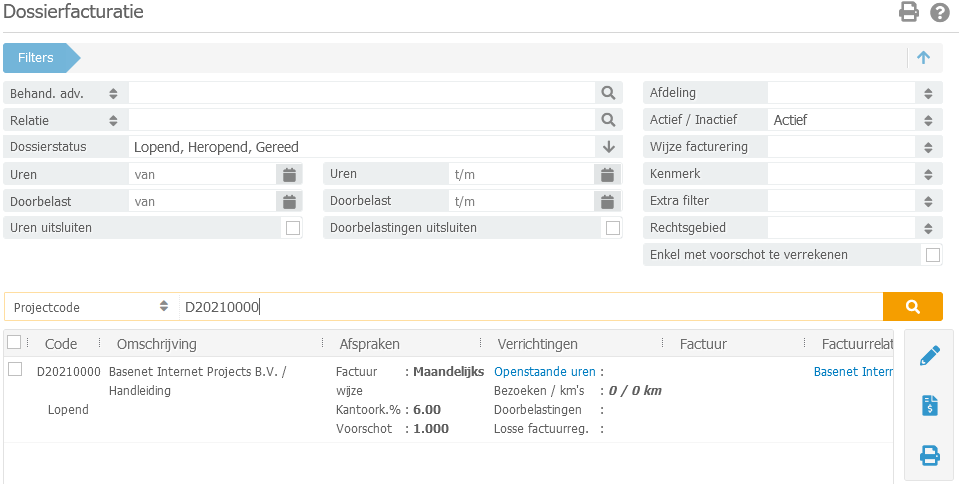Click the invoice document icon in sidebar

[929, 405]
